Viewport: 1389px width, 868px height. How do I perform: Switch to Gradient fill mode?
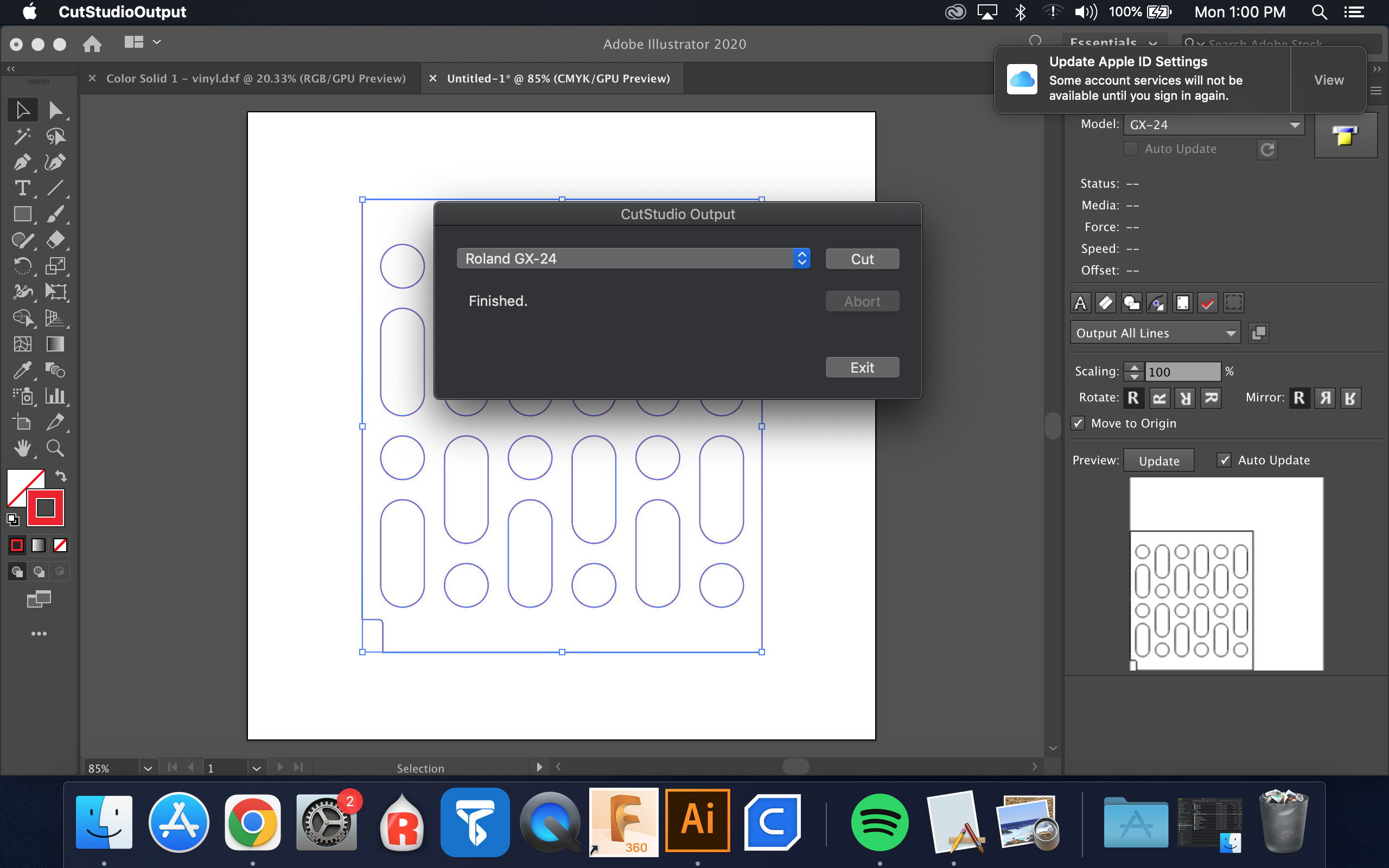click(x=38, y=545)
